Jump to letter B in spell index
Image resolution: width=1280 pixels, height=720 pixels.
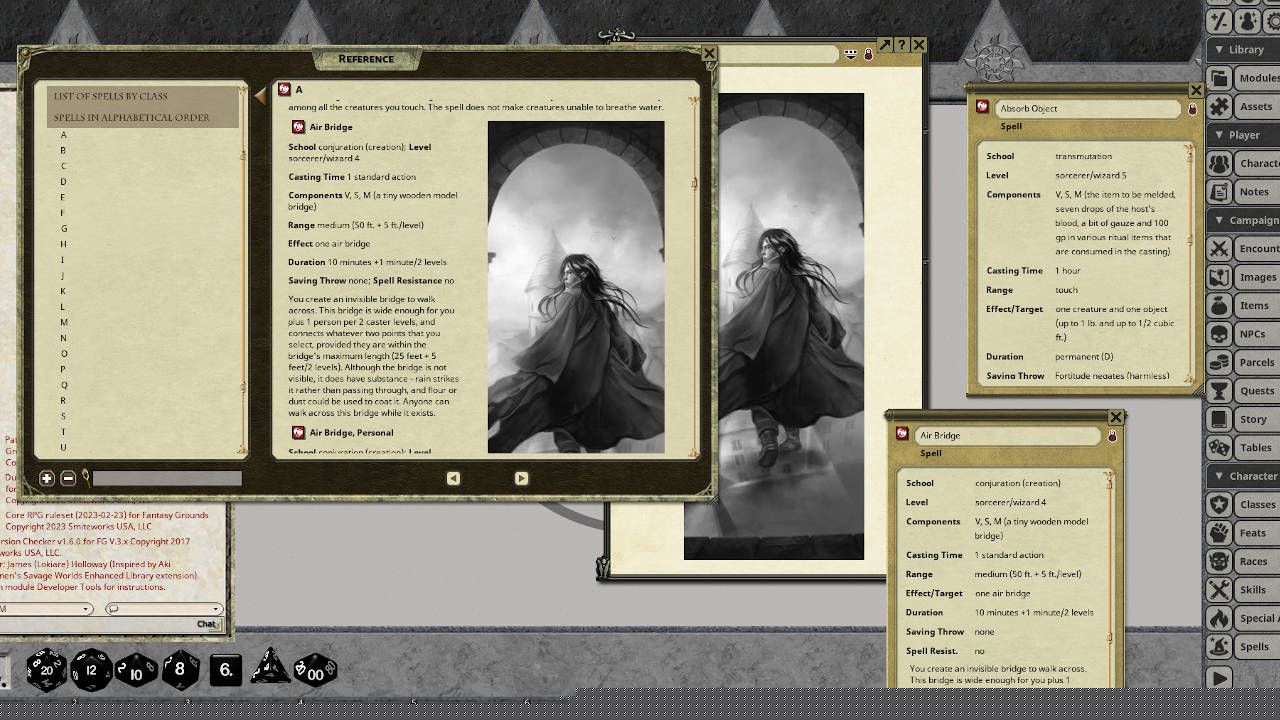pyautogui.click(x=63, y=150)
